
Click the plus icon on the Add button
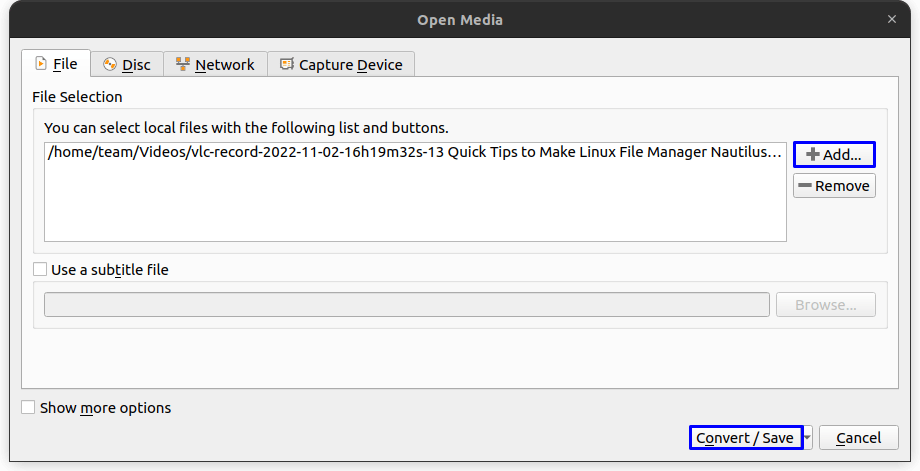coord(812,155)
